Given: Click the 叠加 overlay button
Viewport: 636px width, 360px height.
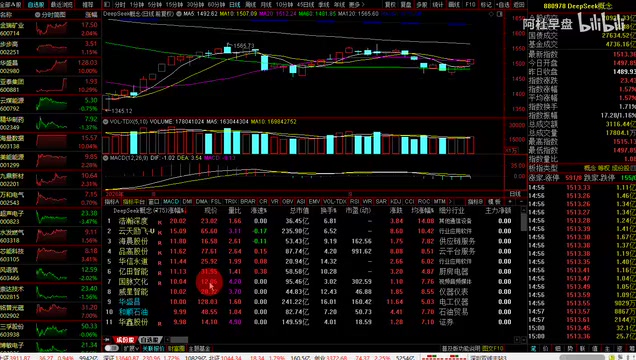Looking at the screenshot, I should [x=406, y=4].
